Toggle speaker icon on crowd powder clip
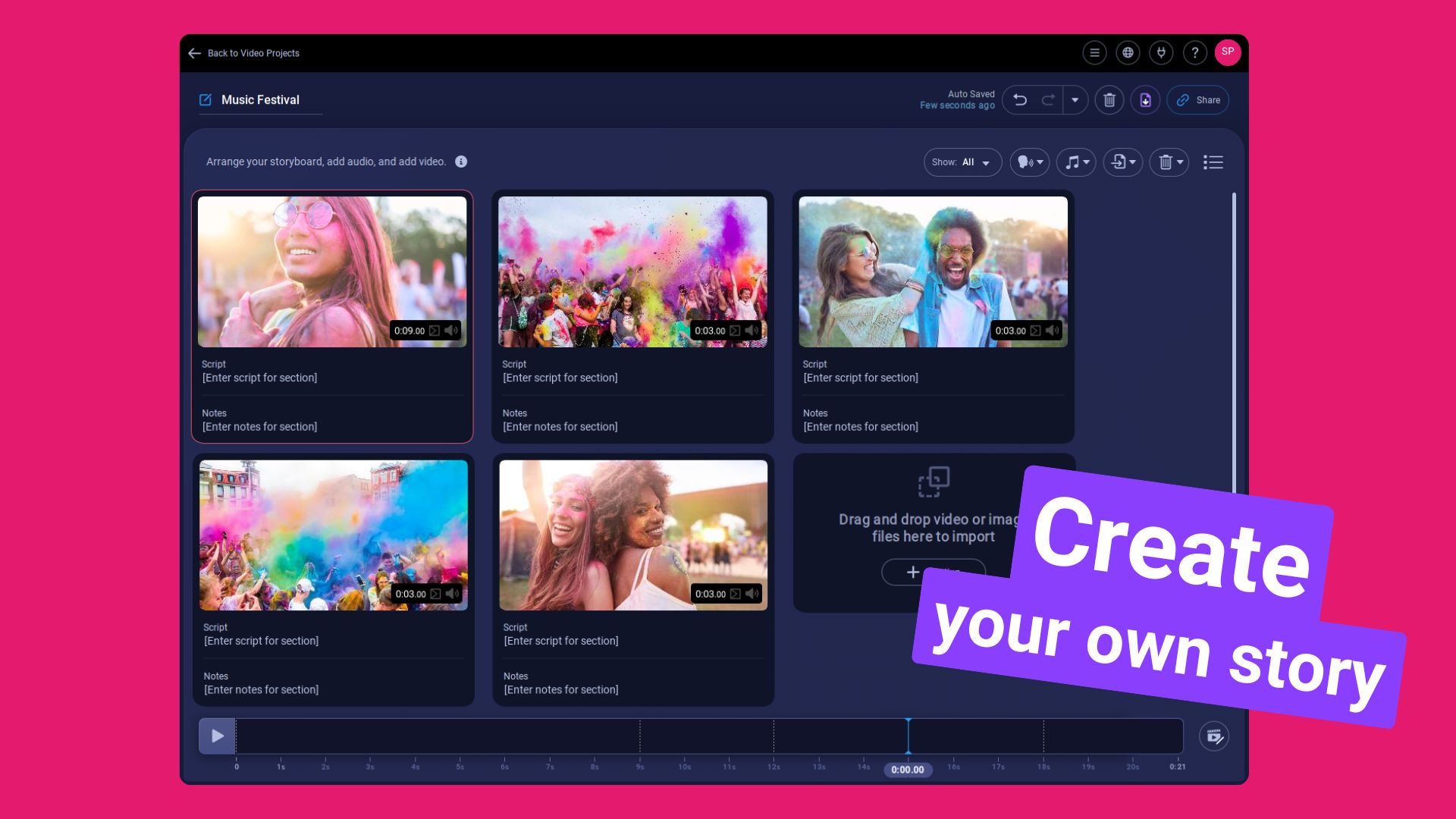Viewport: 1456px width, 819px height. pyautogui.click(x=752, y=331)
